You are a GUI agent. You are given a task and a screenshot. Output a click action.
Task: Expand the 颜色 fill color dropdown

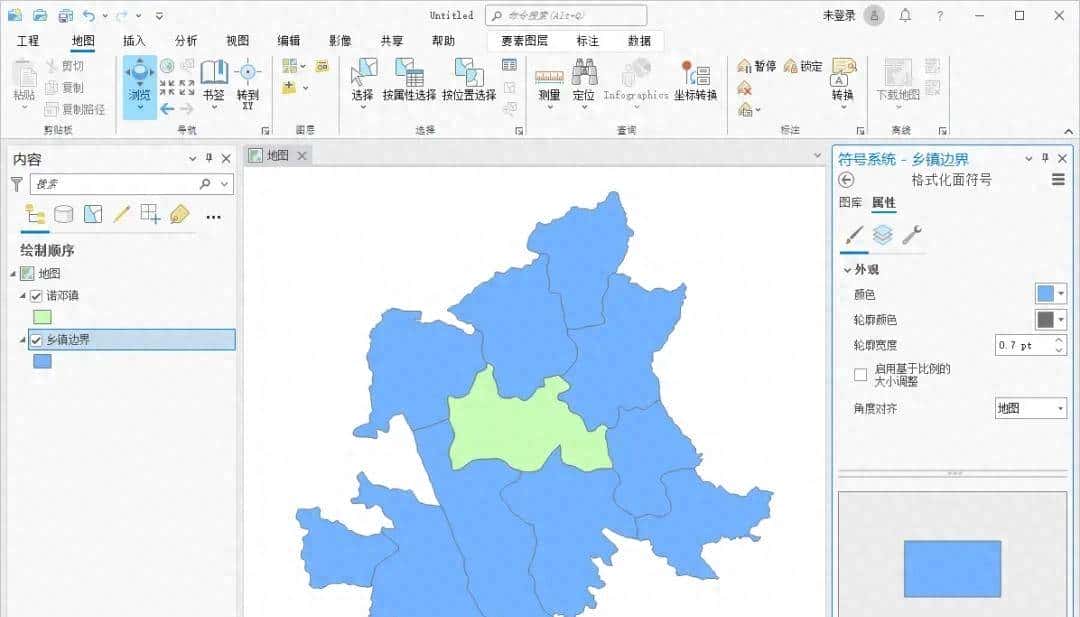coord(1060,294)
